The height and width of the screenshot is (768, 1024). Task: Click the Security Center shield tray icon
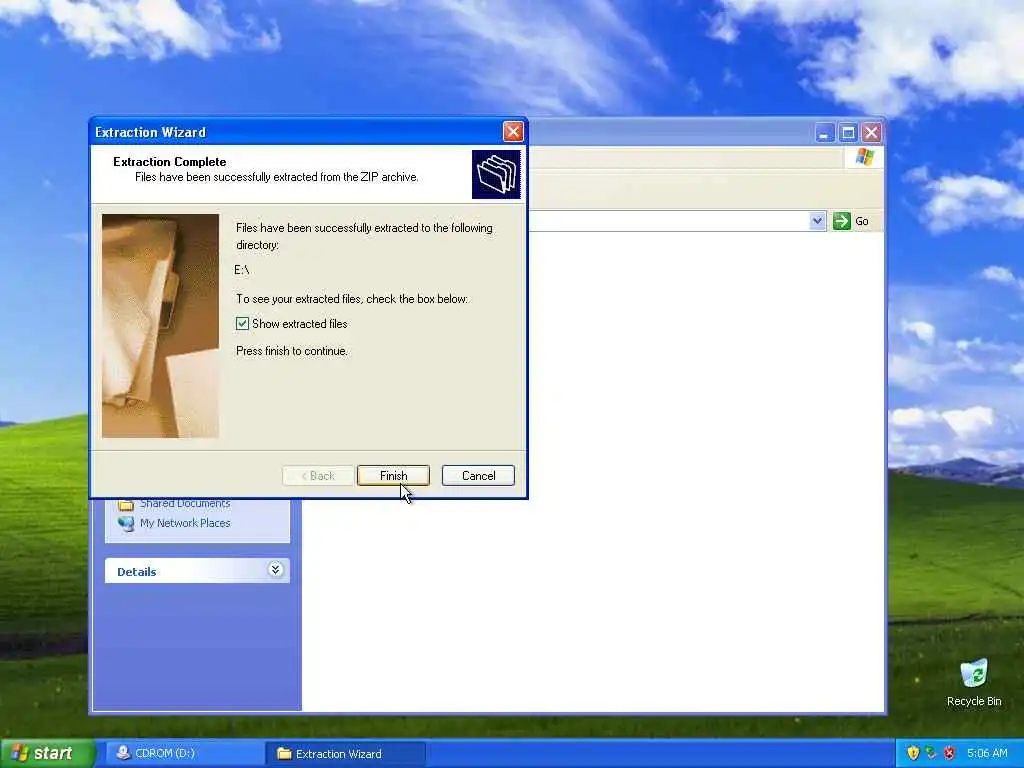[x=913, y=753]
